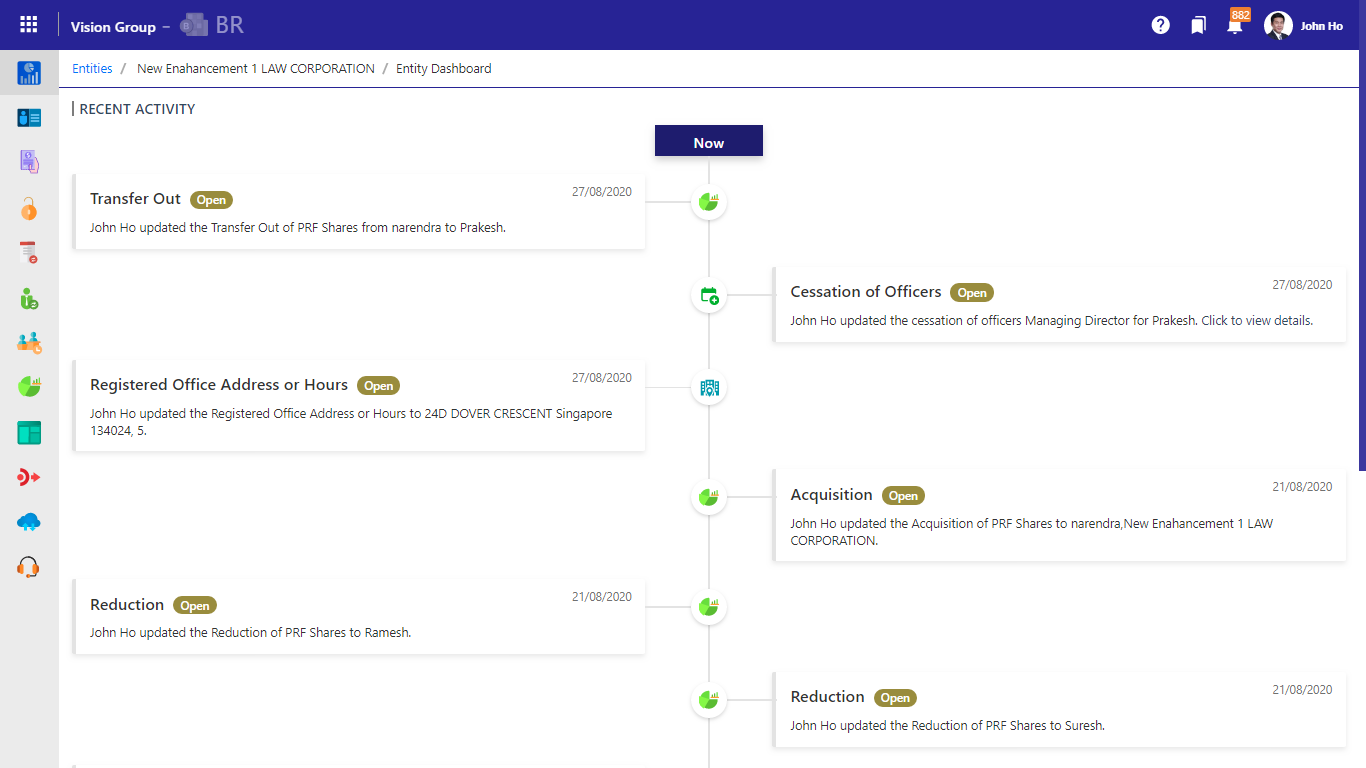Click Transfer Out description about narendra to Prakesh

point(298,228)
